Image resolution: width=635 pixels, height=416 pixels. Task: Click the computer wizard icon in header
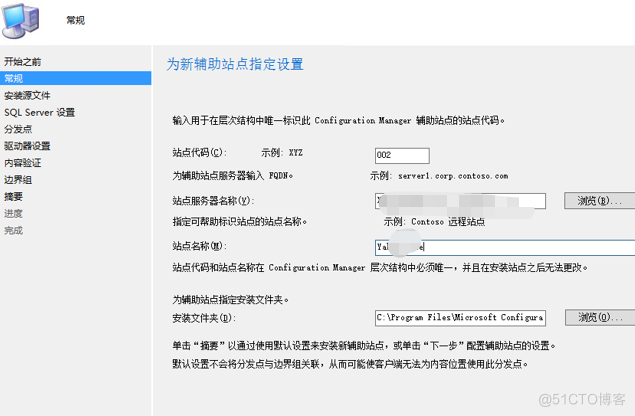[x=20, y=20]
